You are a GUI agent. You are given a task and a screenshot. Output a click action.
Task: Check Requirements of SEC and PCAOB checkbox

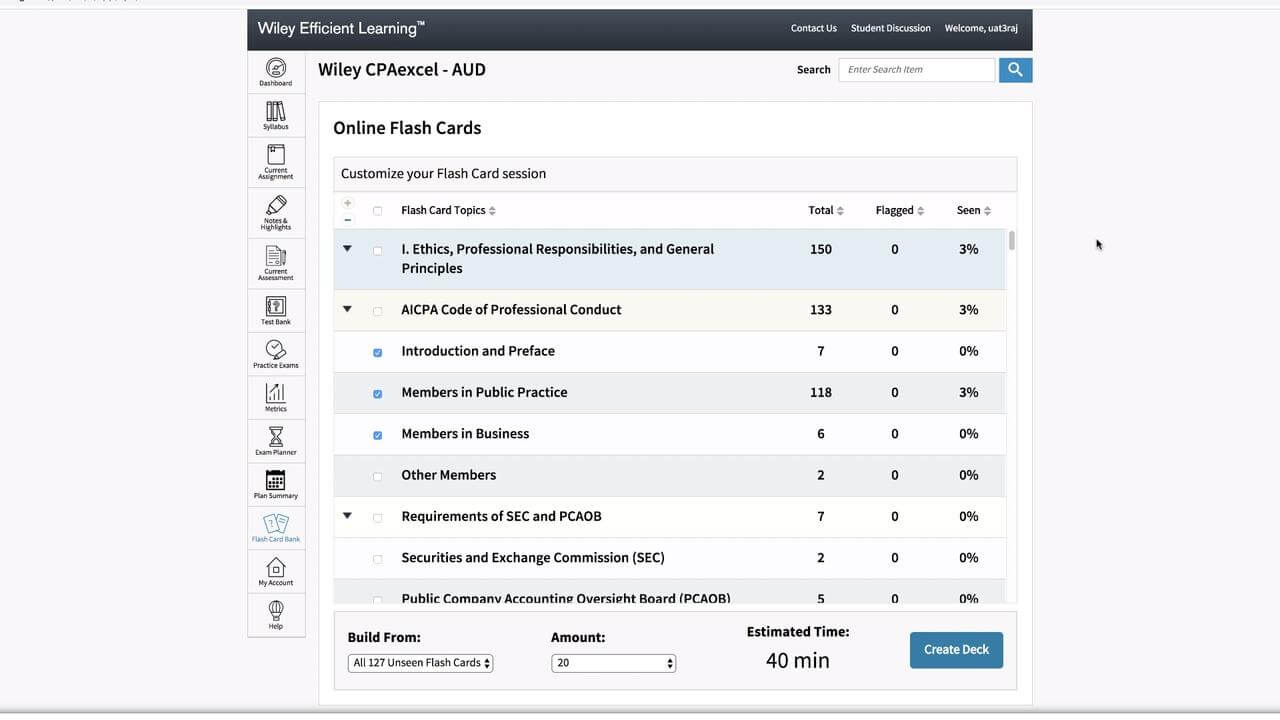pyautogui.click(x=377, y=518)
